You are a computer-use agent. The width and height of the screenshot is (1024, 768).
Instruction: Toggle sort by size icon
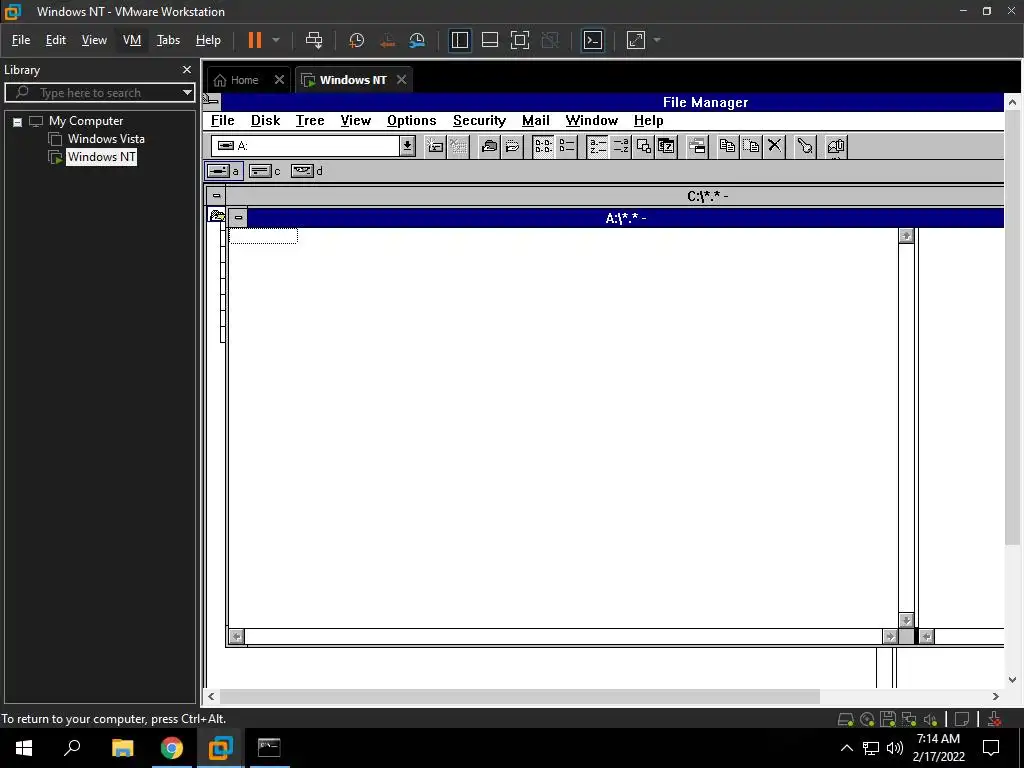(x=643, y=146)
